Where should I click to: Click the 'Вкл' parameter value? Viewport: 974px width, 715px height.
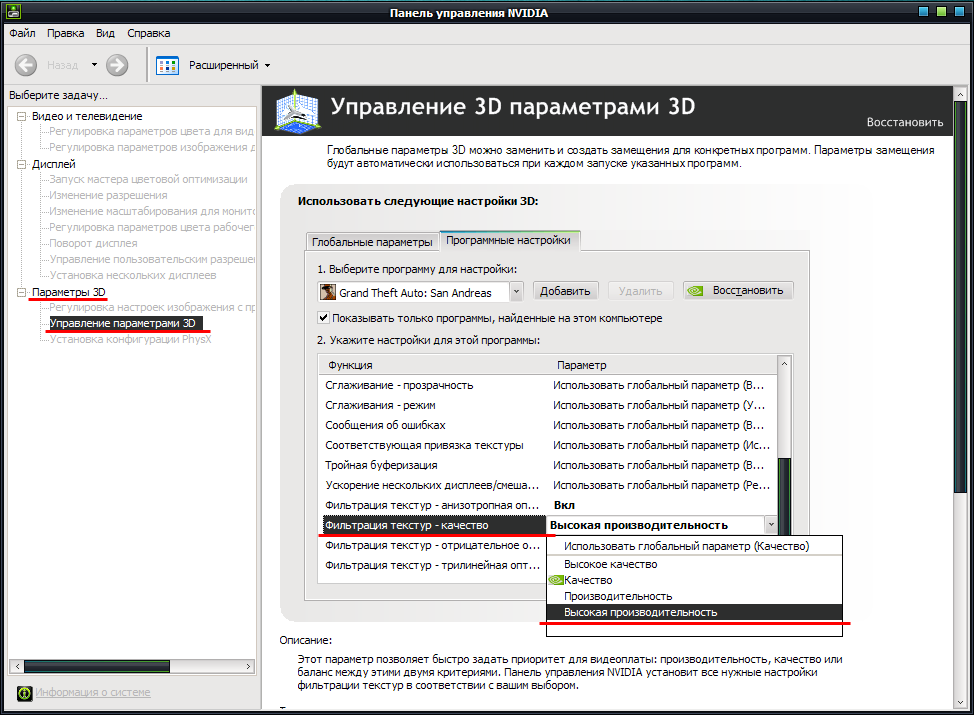[x=564, y=505]
